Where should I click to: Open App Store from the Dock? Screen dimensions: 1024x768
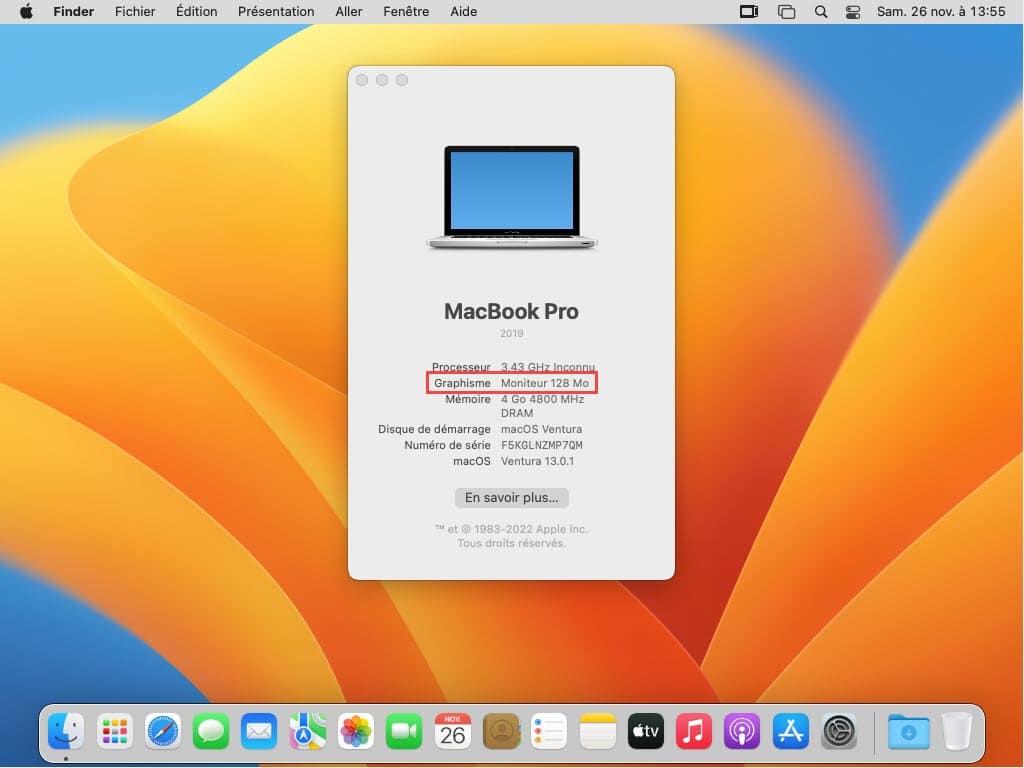[791, 731]
